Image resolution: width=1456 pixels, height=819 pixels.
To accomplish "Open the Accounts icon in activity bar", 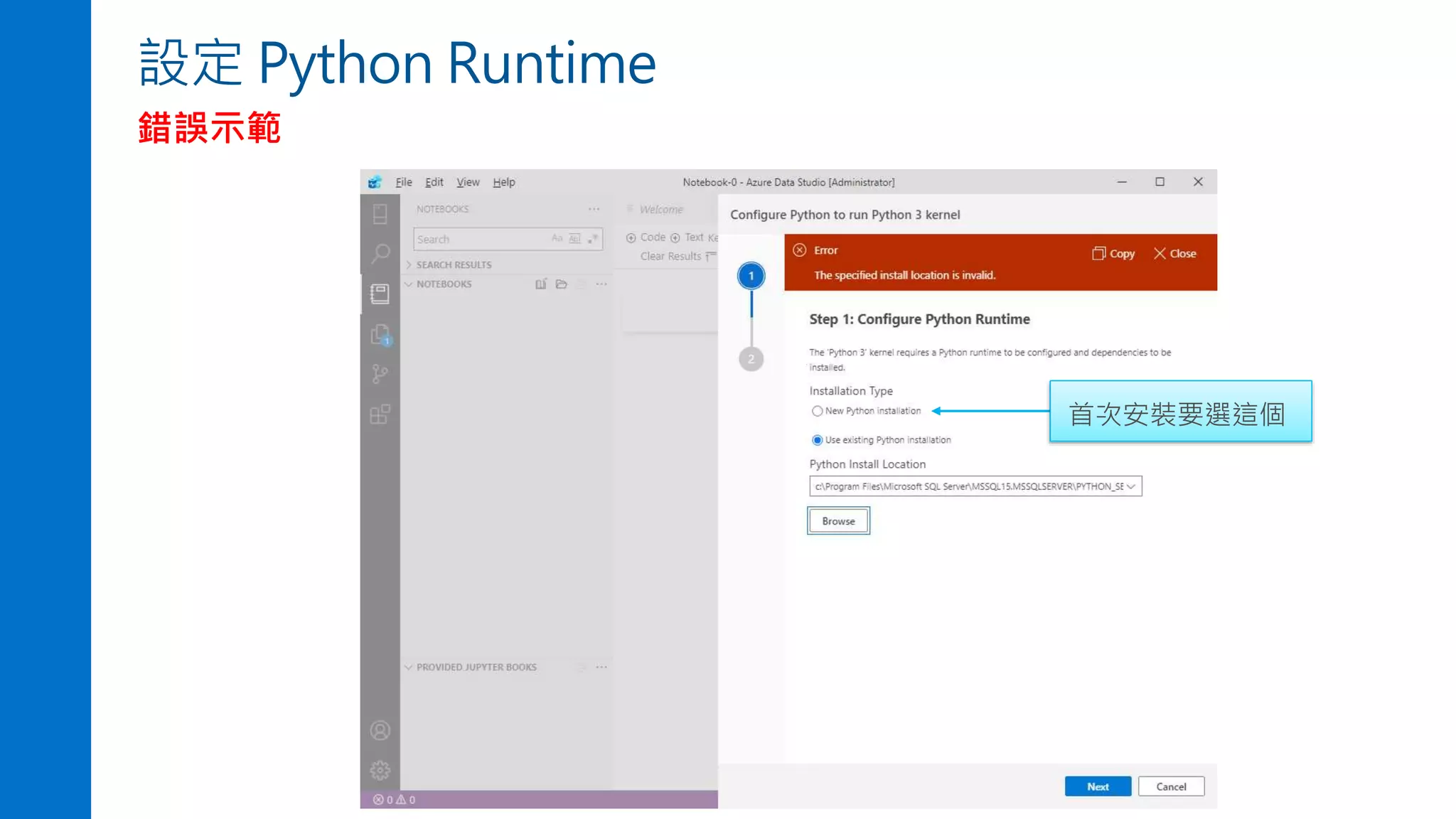I will click(x=380, y=730).
